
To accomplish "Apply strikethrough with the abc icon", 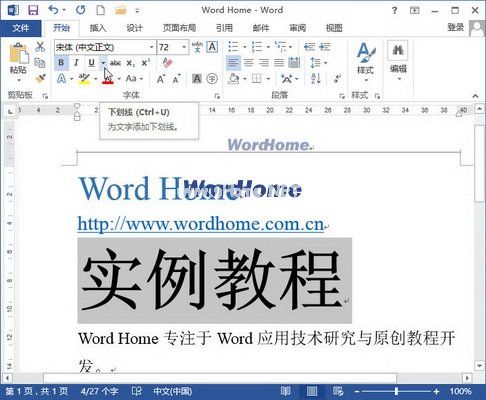I will click(x=115, y=63).
